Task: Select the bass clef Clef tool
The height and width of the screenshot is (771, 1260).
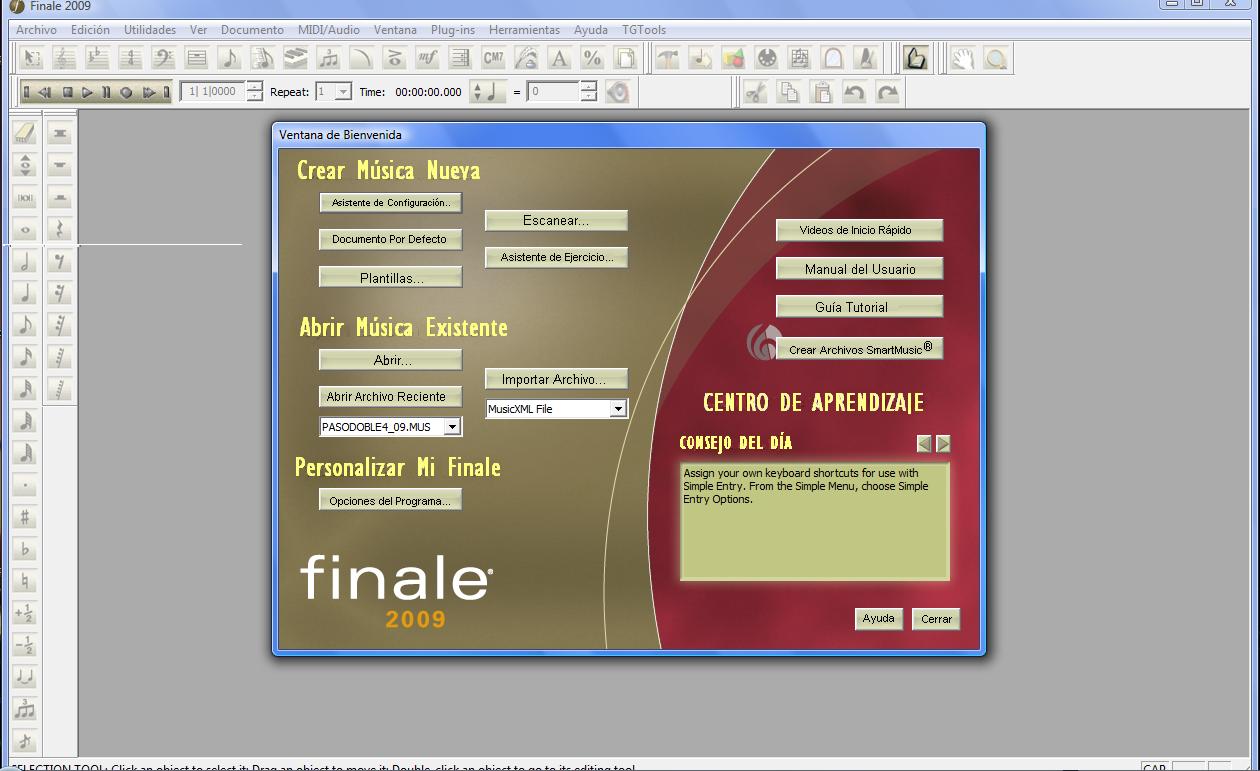Action: pos(164,59)
